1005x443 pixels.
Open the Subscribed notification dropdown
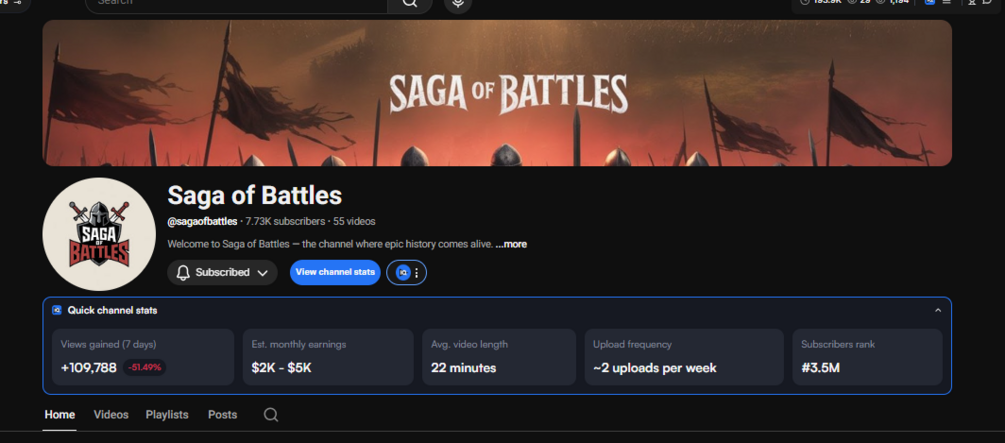(222, 272)
